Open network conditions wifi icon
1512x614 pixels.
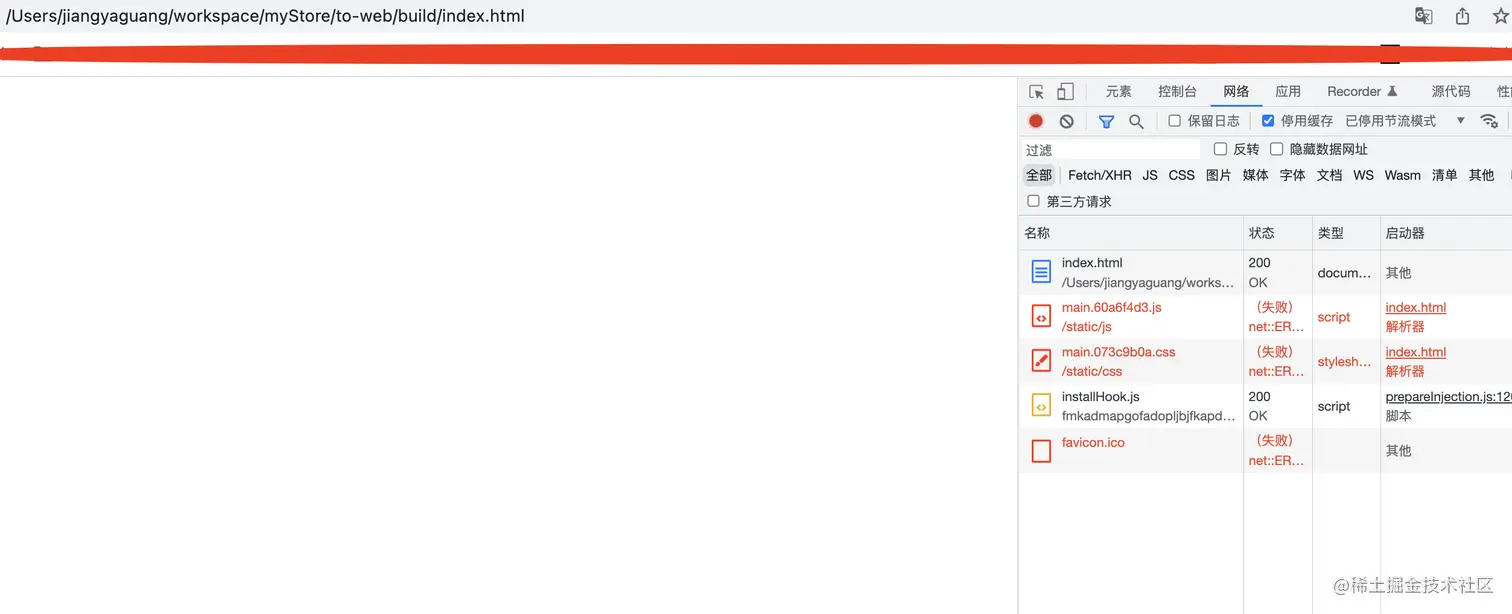(x=1489, y=121)
